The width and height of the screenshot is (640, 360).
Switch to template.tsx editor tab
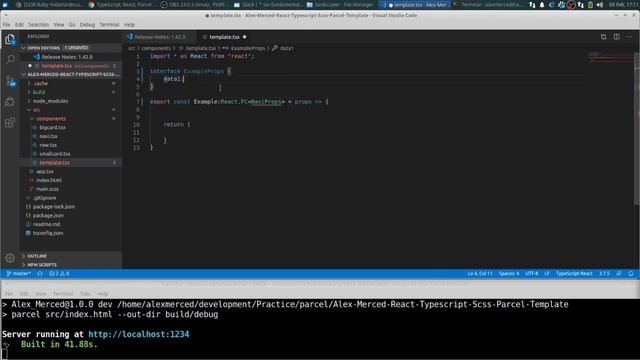coord(224,37)
